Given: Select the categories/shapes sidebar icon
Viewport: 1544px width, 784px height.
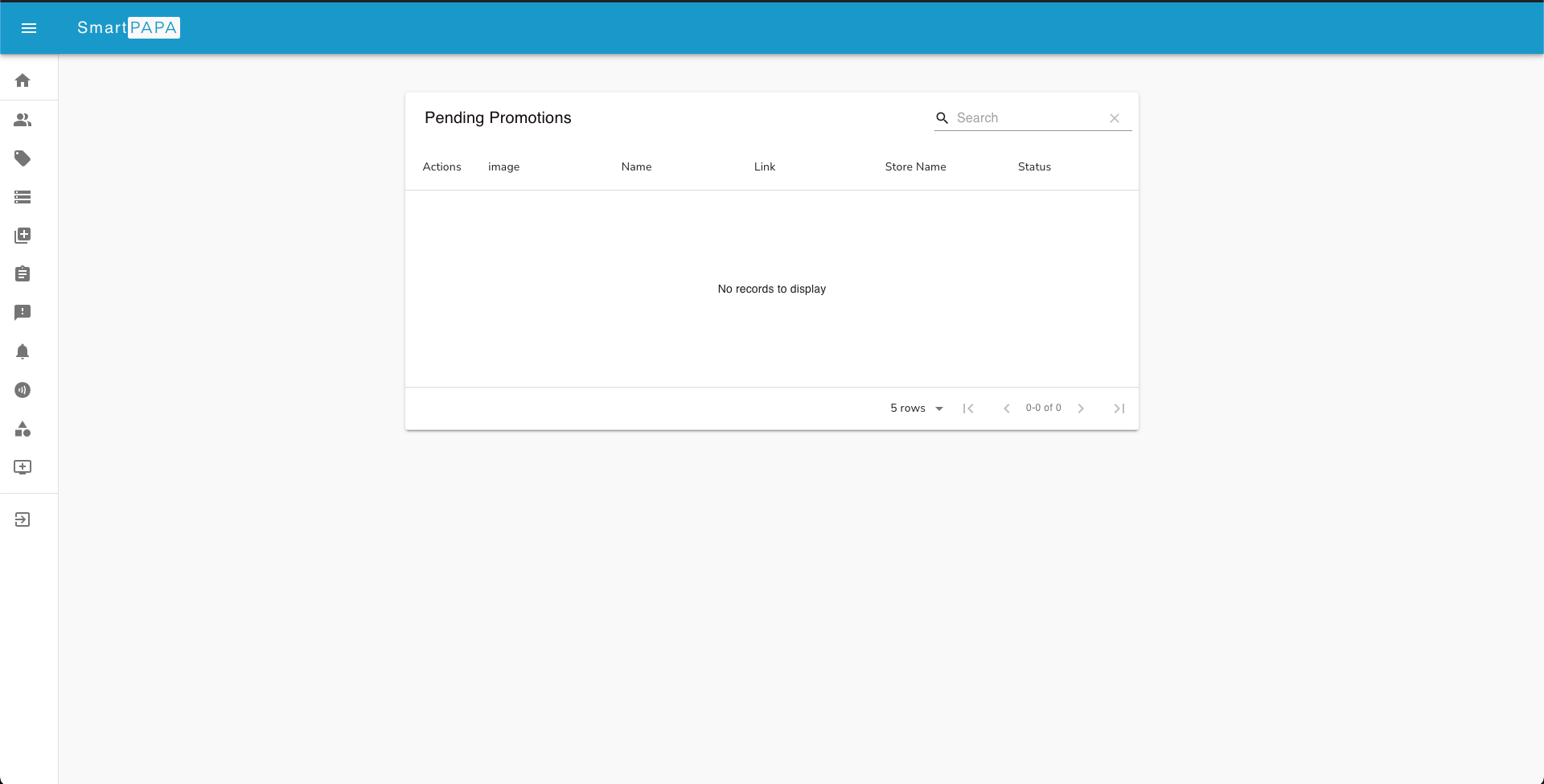Looking at the screenshot, I should (x=23, y=429).
